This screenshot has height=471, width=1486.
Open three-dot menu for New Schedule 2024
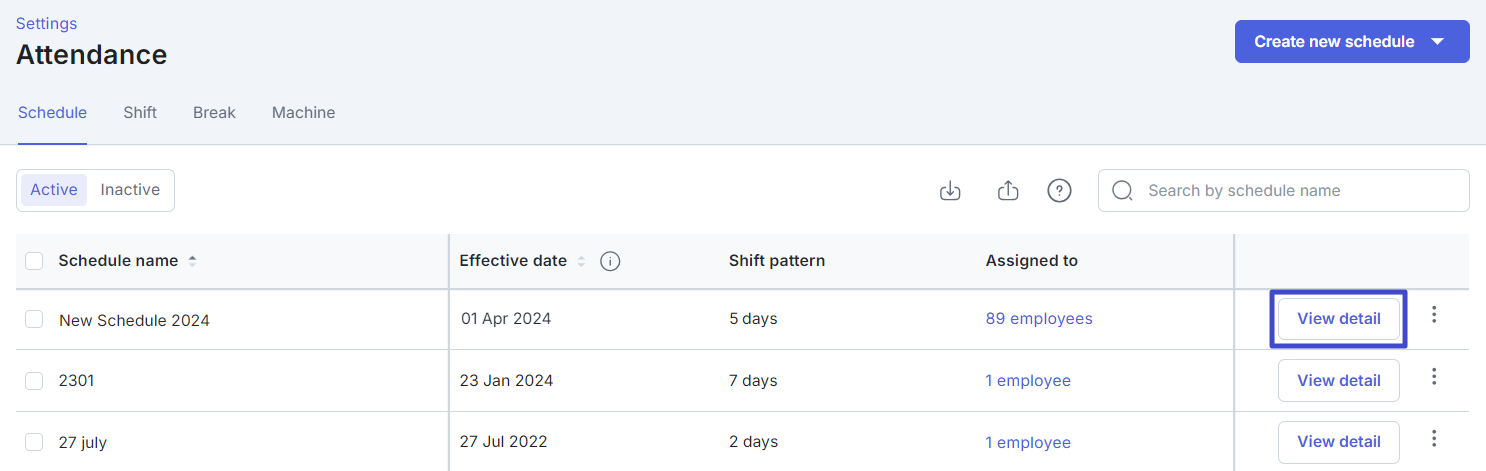1434,315
